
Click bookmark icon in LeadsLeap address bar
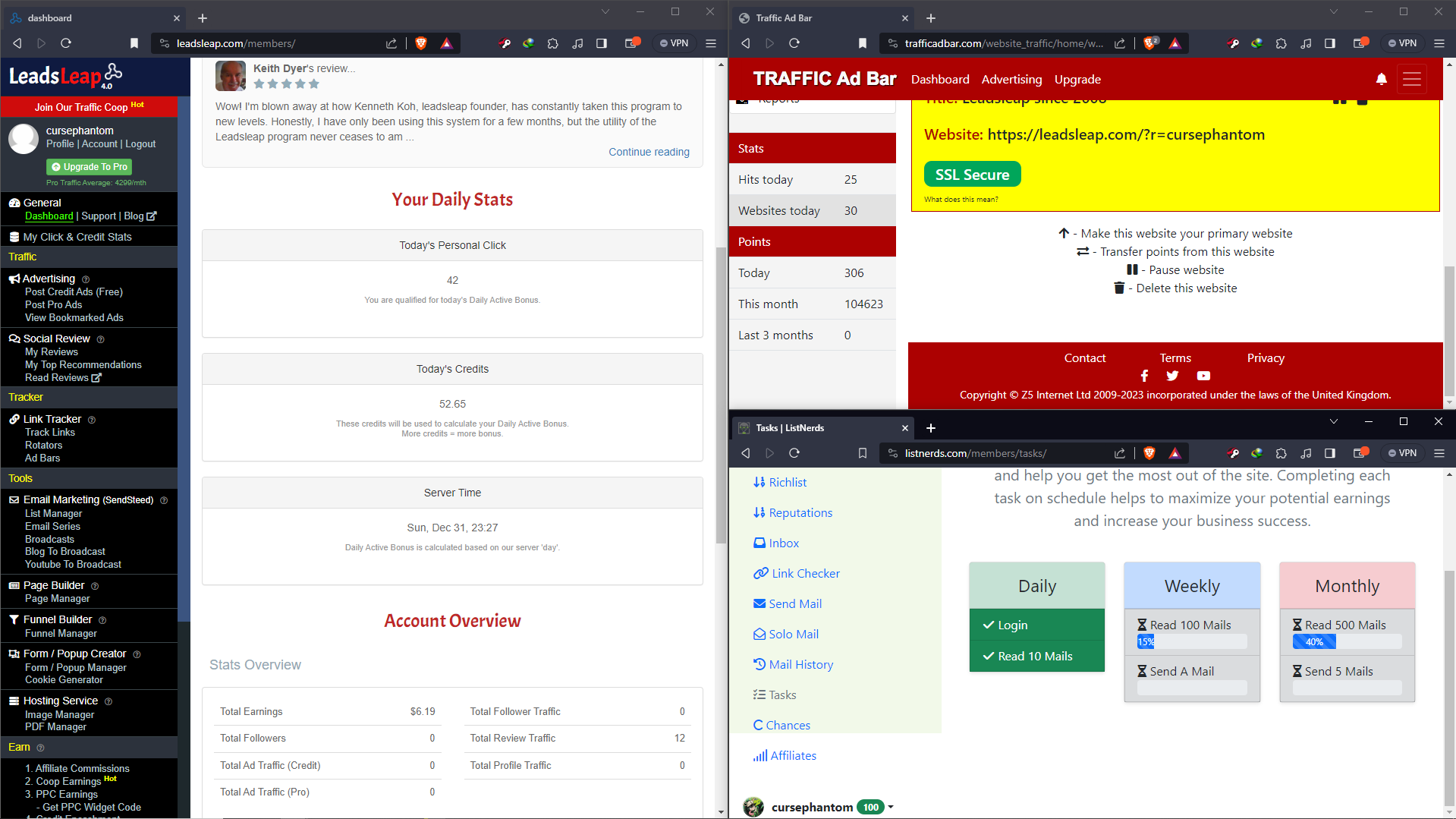point(134,43)
